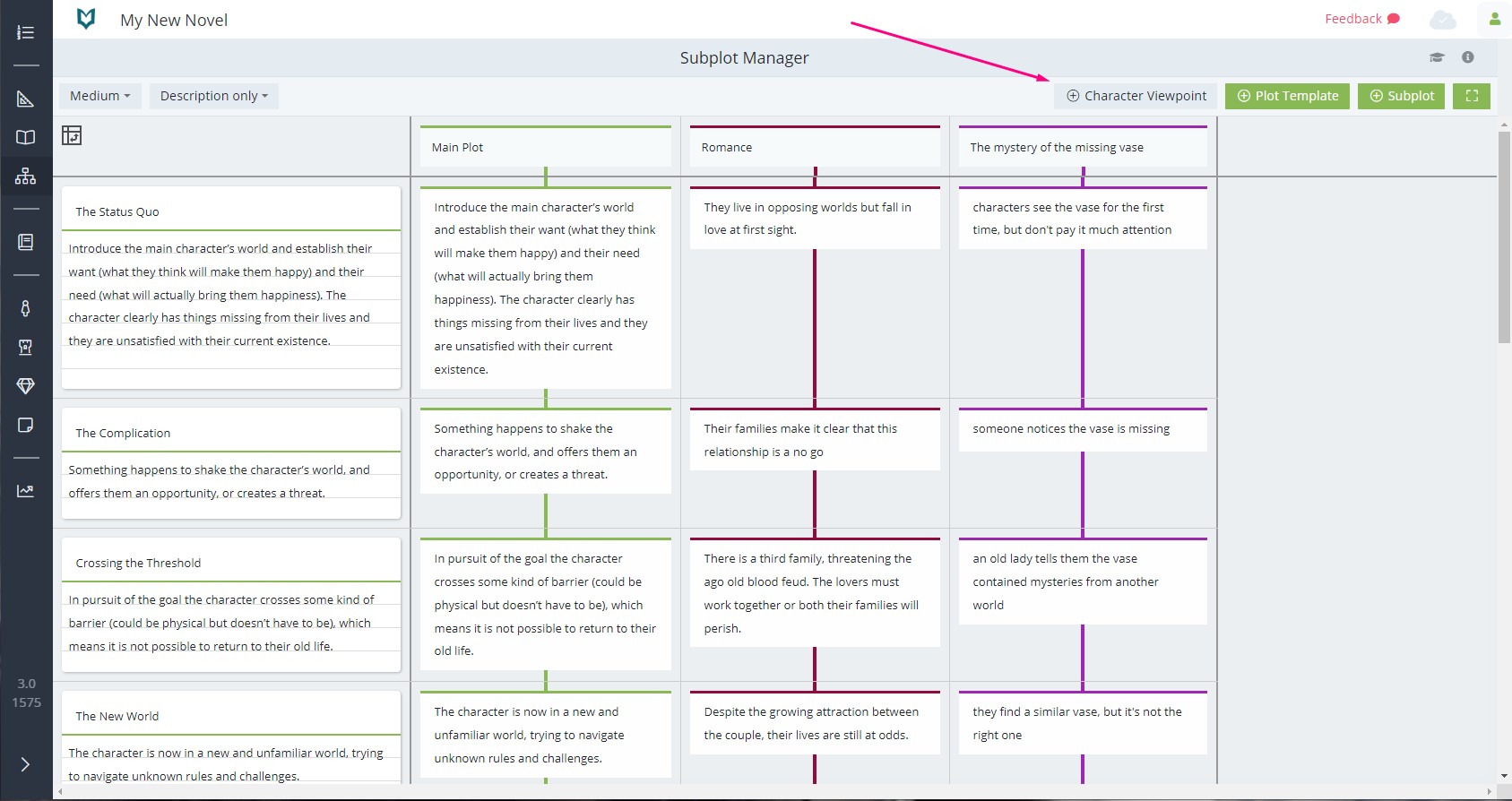Open the planning ruler-triangle icon in sidebar
The height and width of the screenshot is (801, 1512).
26,99
